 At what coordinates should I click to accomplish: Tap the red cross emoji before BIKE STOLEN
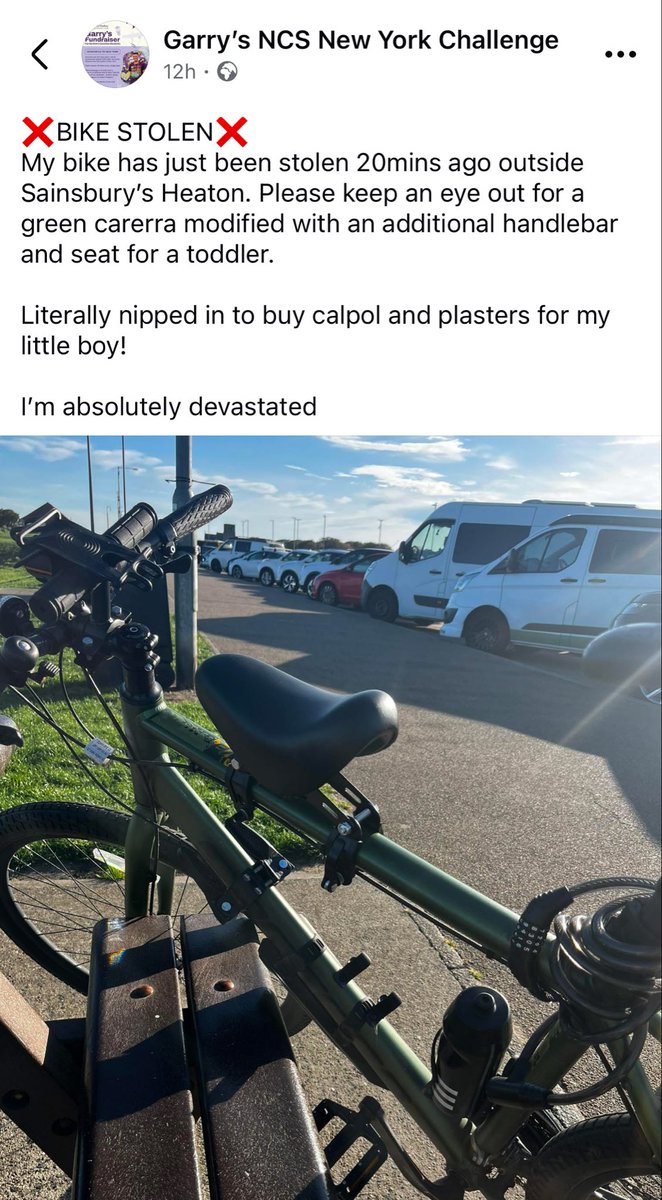tap(36, 132)
